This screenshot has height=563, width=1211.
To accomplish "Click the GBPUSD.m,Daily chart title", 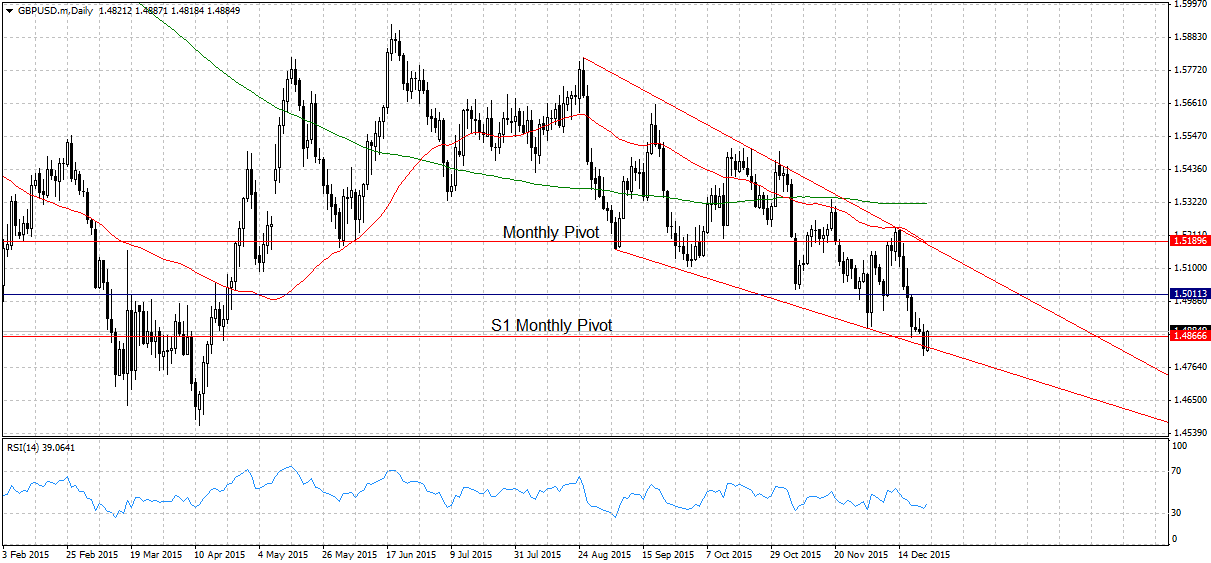I will tap(55, 10).
